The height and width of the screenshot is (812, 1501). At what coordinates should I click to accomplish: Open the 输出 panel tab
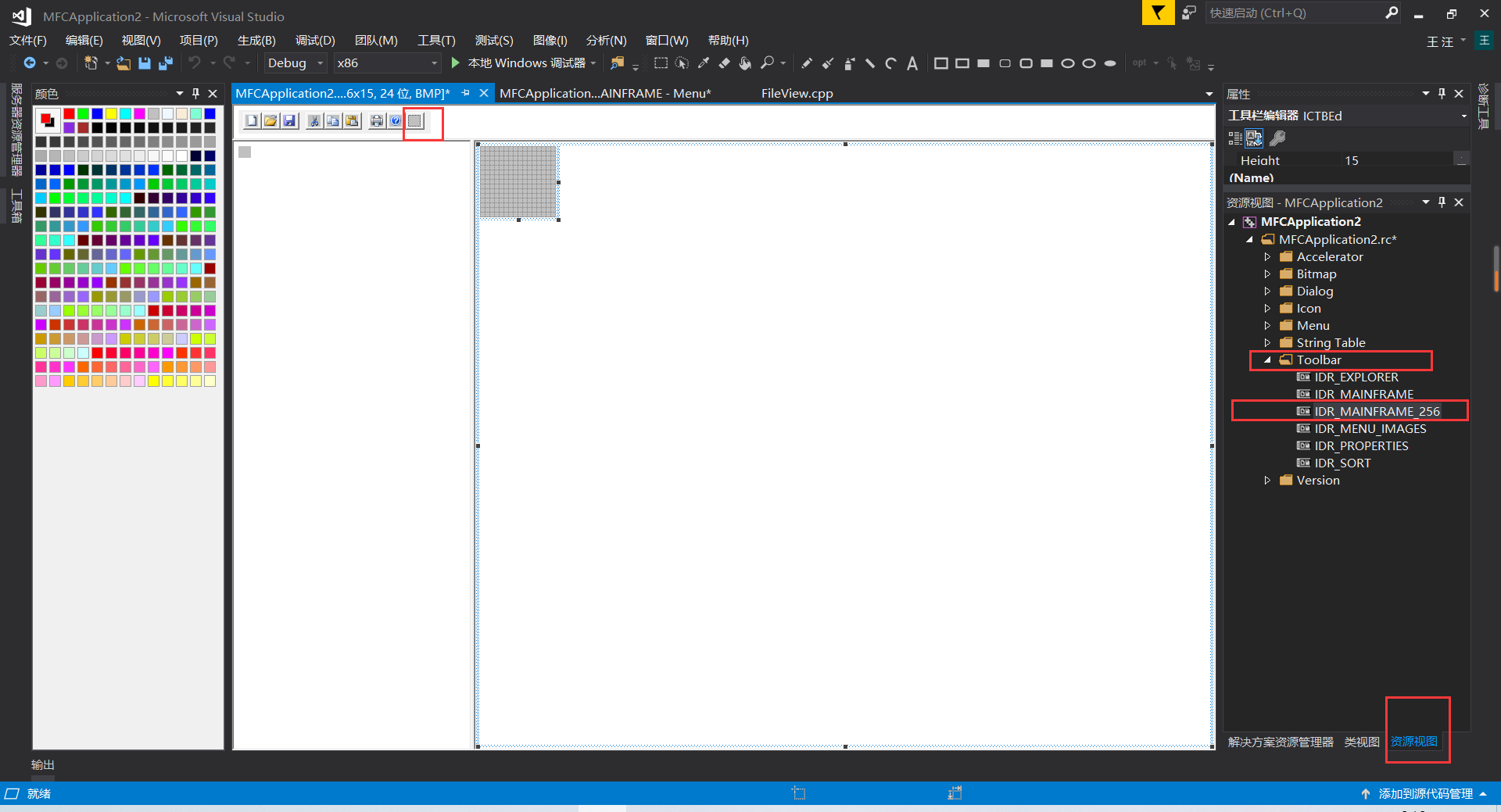coord(43,765)
